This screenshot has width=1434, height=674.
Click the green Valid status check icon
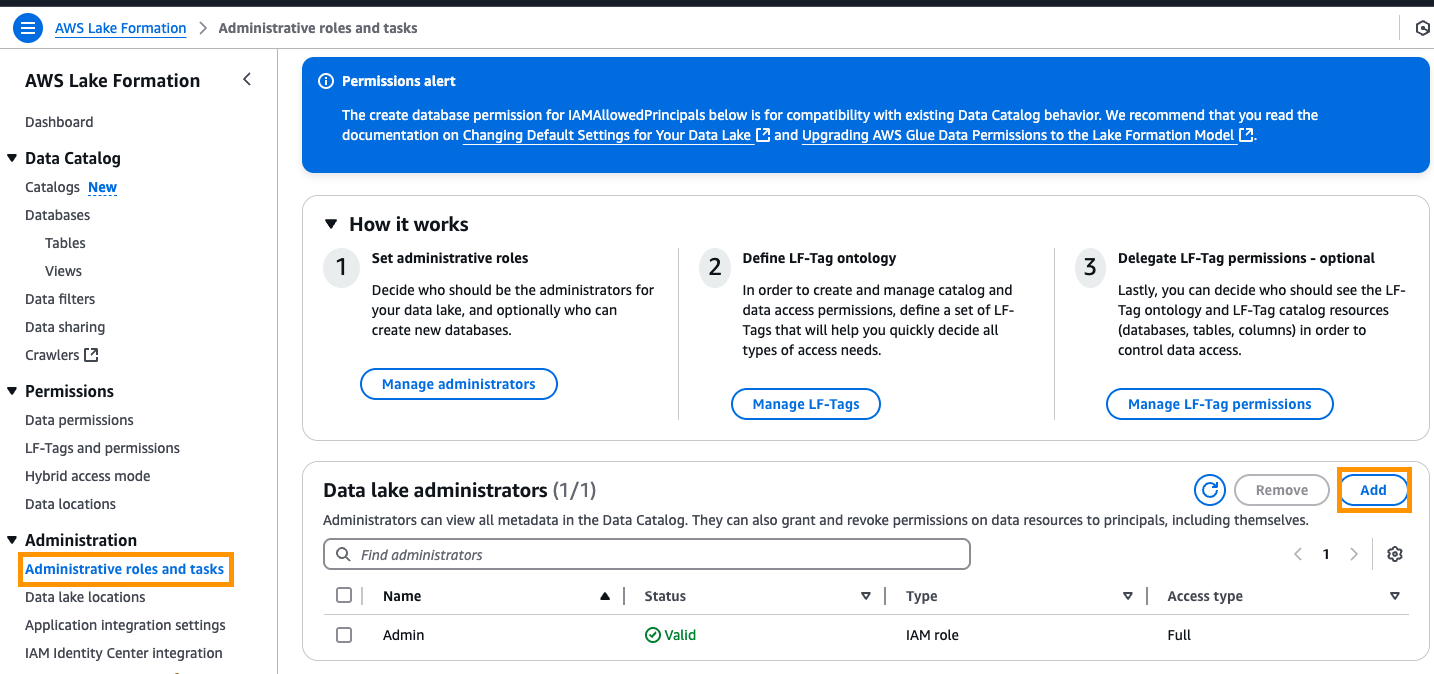653,635
